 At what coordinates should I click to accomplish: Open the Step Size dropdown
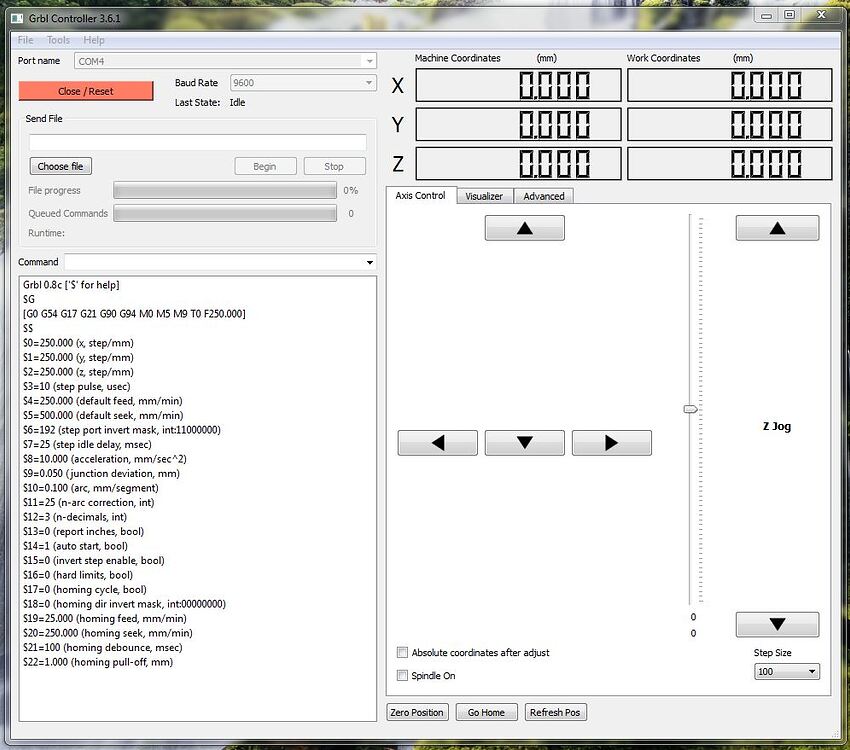coord(786,671)
